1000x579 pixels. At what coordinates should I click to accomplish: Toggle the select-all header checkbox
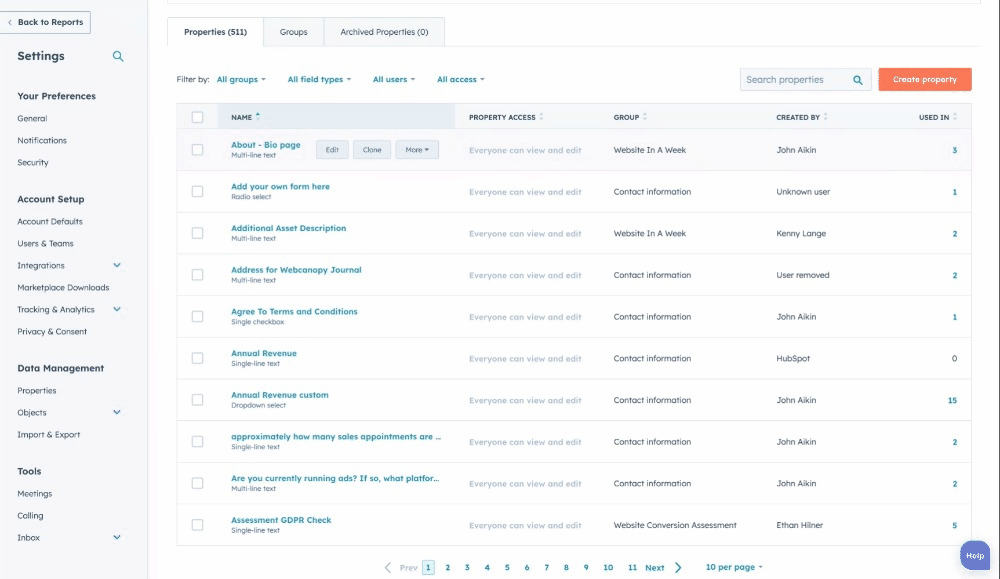(197, 117)
